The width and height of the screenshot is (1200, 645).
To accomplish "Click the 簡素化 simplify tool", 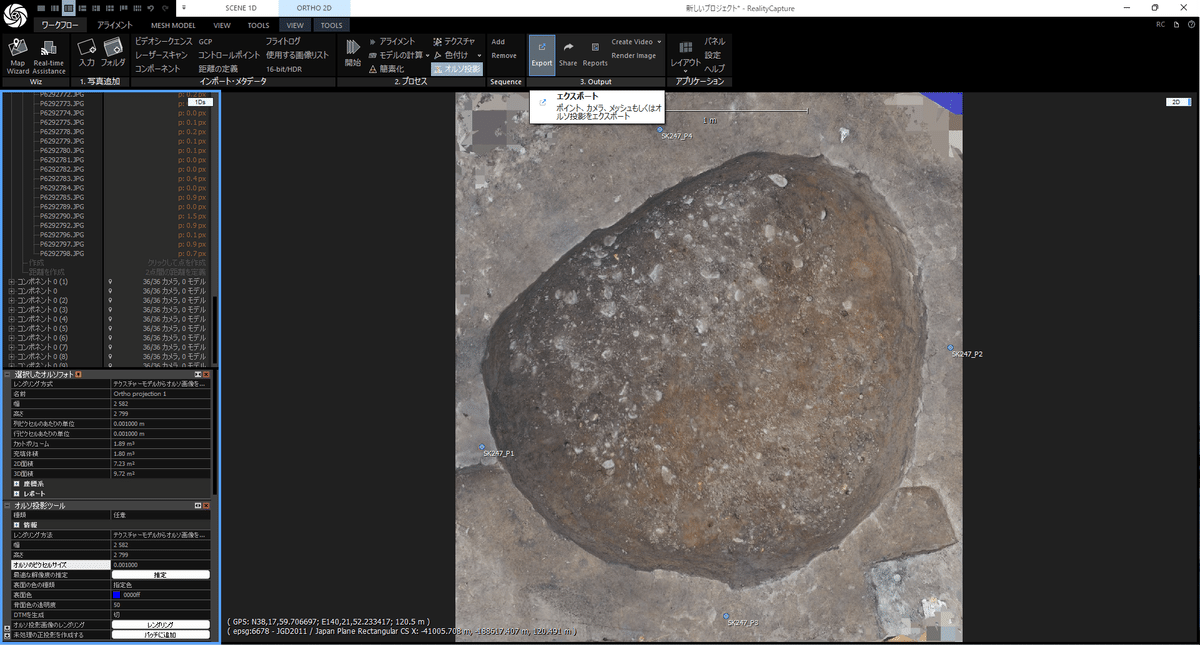I will 386,69.
